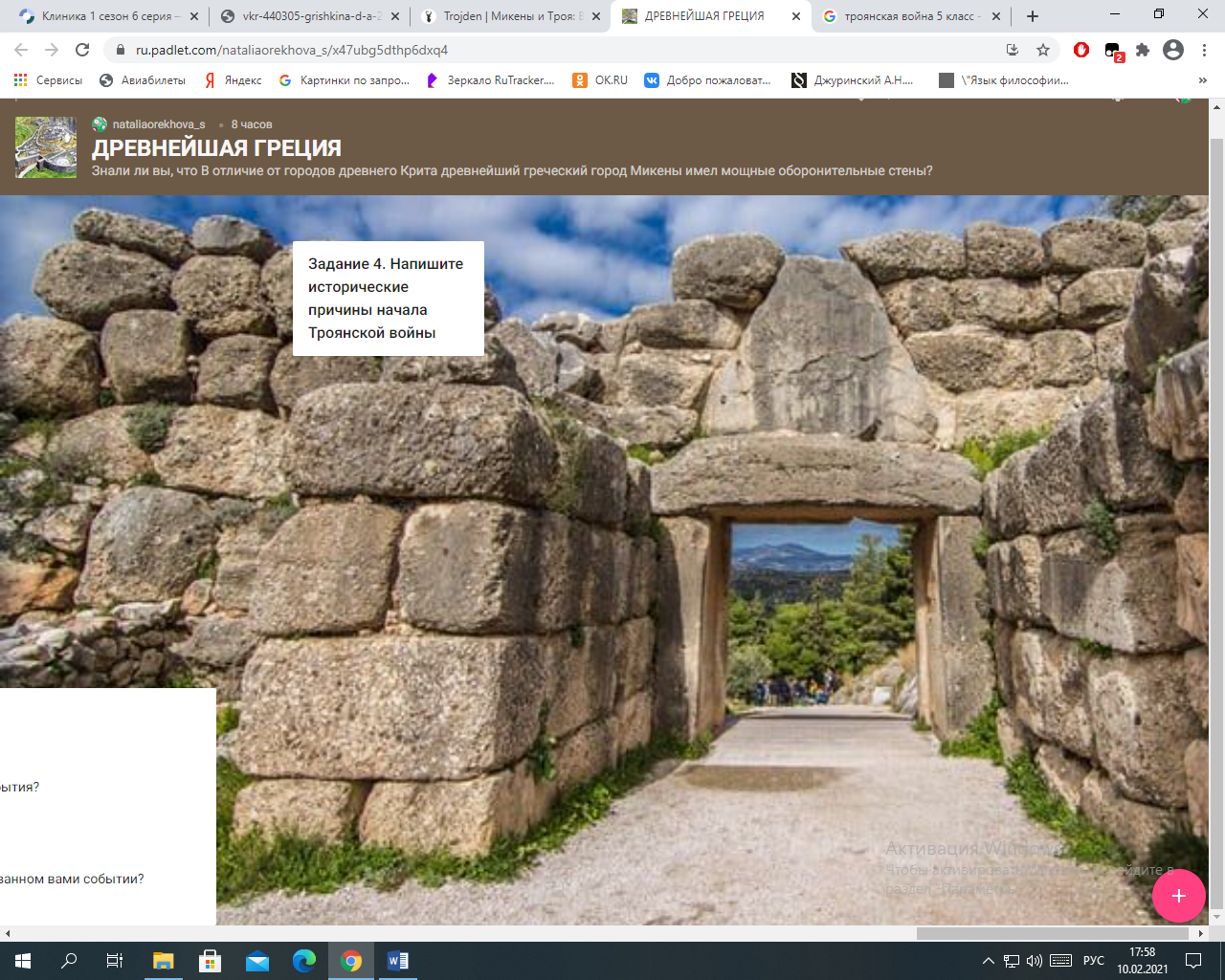1225x980 pixels.
Task: Close the троянская война tab
Action: tap(997, 16)
